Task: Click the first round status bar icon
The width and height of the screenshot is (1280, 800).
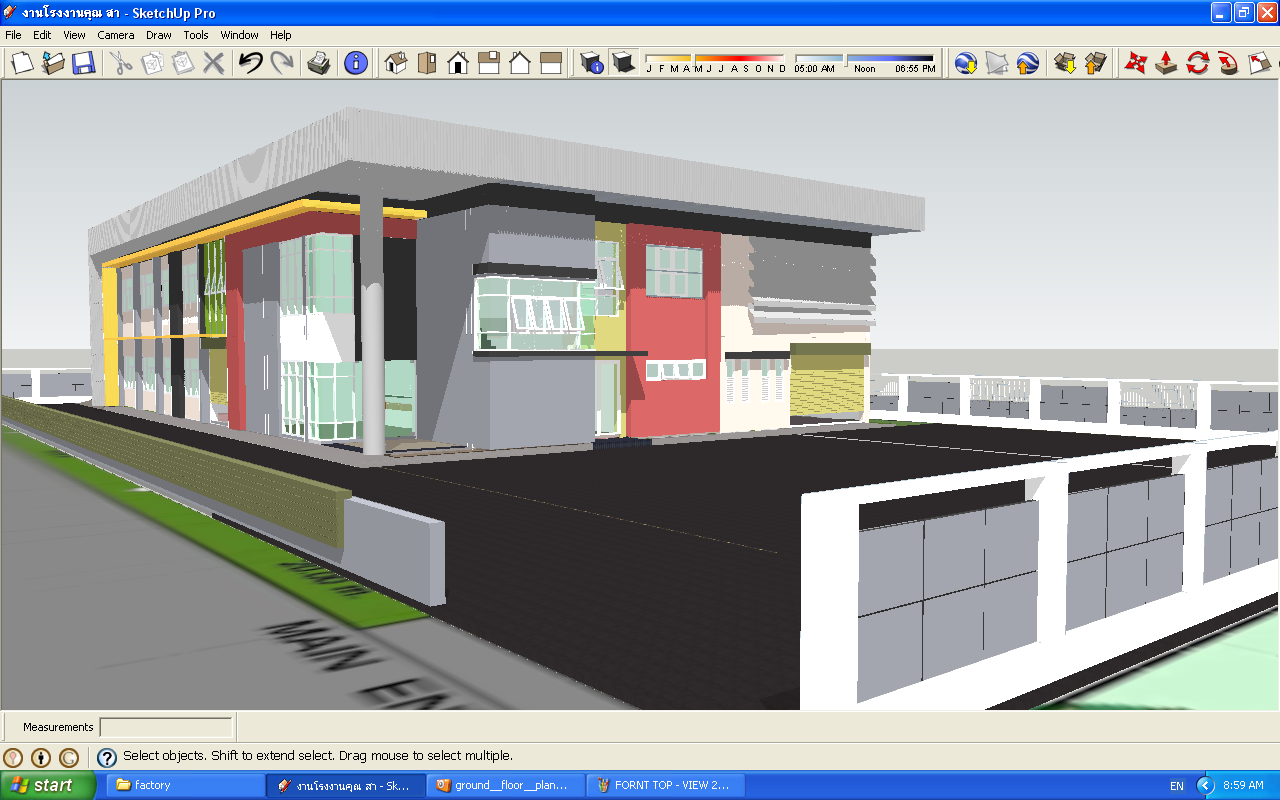Action: 14,757
